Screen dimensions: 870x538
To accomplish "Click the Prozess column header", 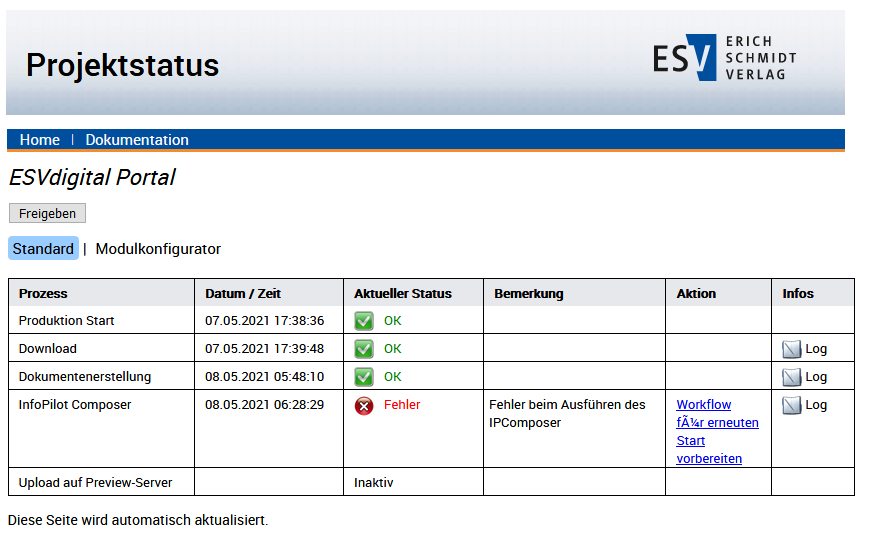I will tap(43, 293).
